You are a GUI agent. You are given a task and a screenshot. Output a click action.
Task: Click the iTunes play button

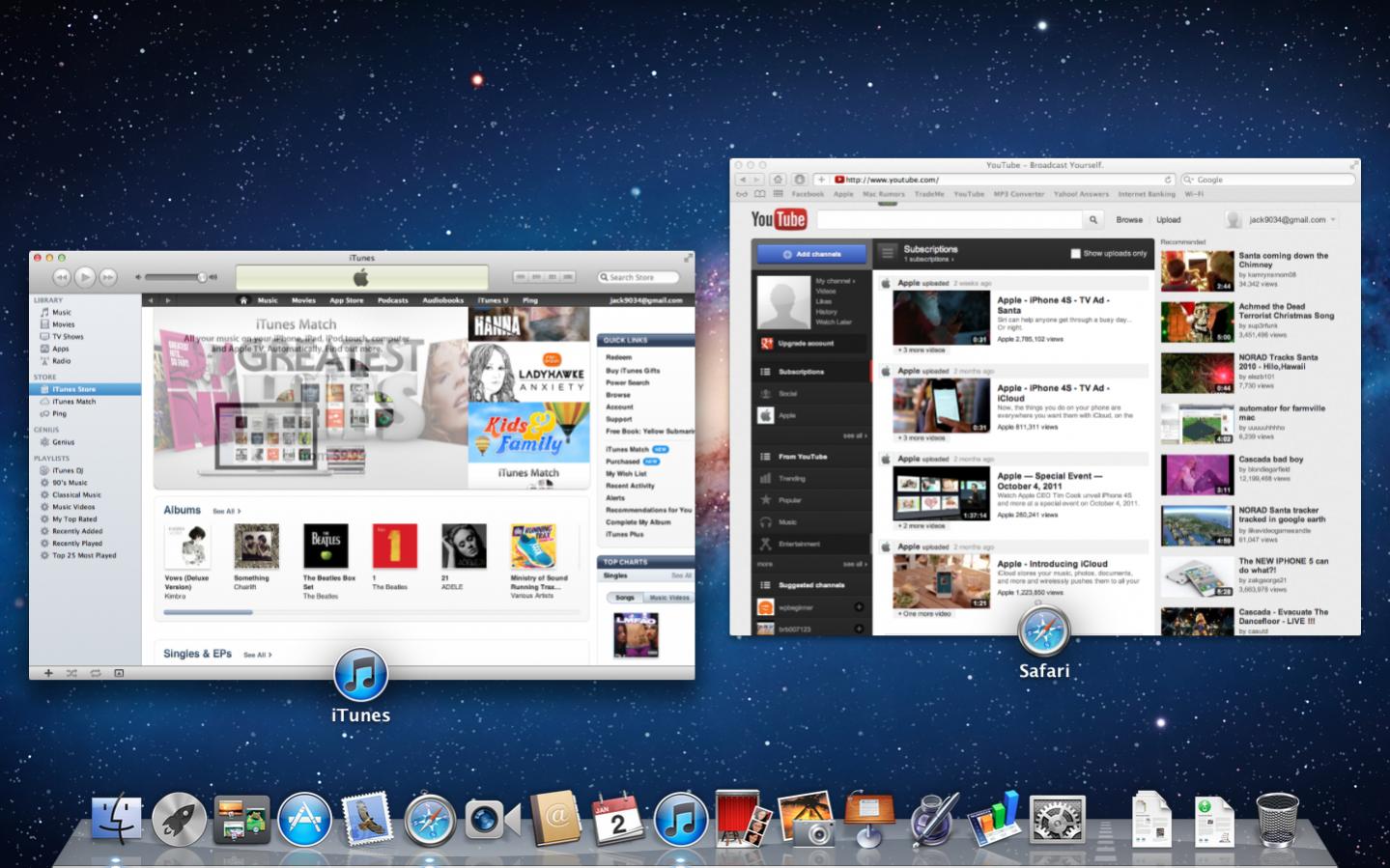tap(85, 277)
